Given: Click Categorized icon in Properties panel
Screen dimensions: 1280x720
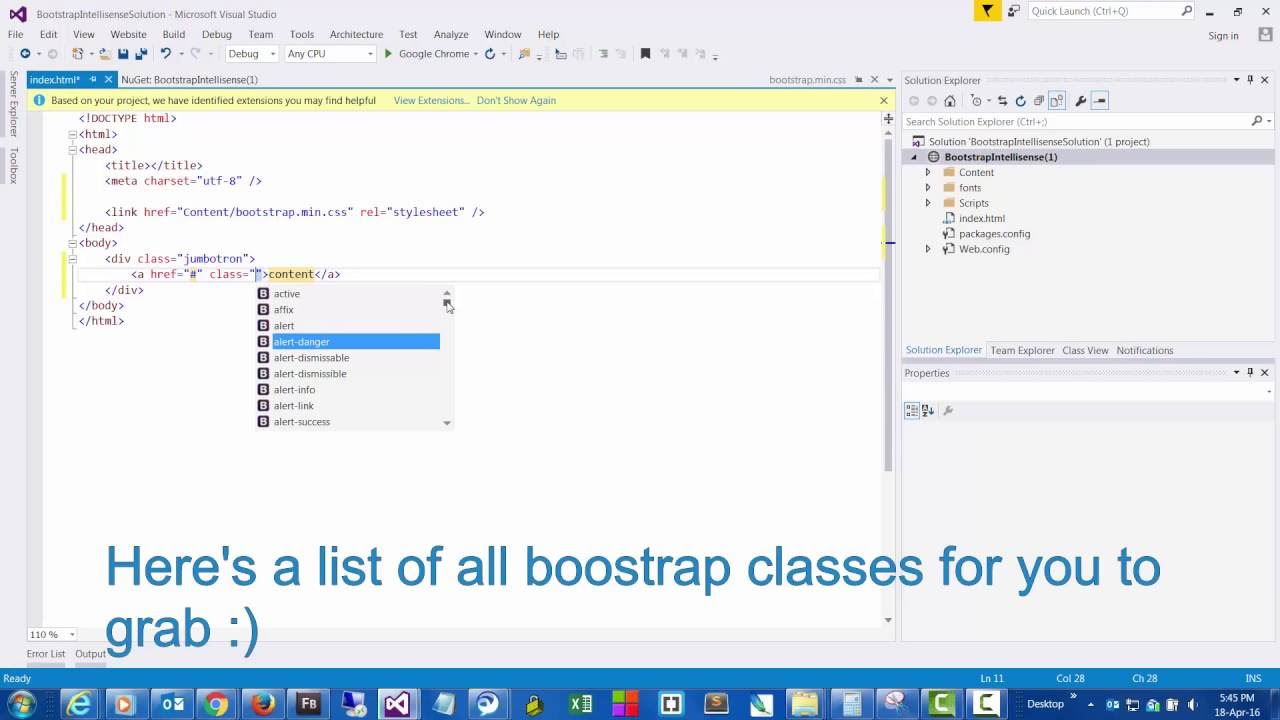Looking at the screenshot, I should (x=912, y=410).
